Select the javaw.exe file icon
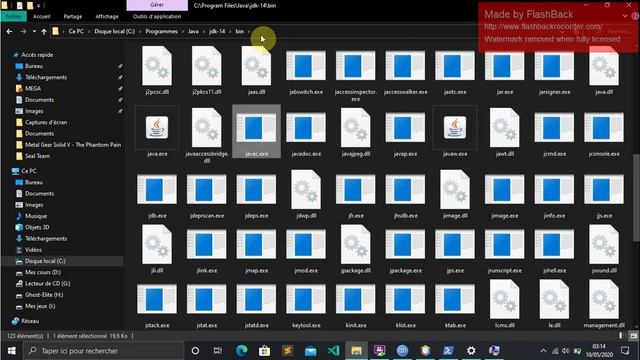The height and width of the screenshot is (360, 640). pos(455,127)
